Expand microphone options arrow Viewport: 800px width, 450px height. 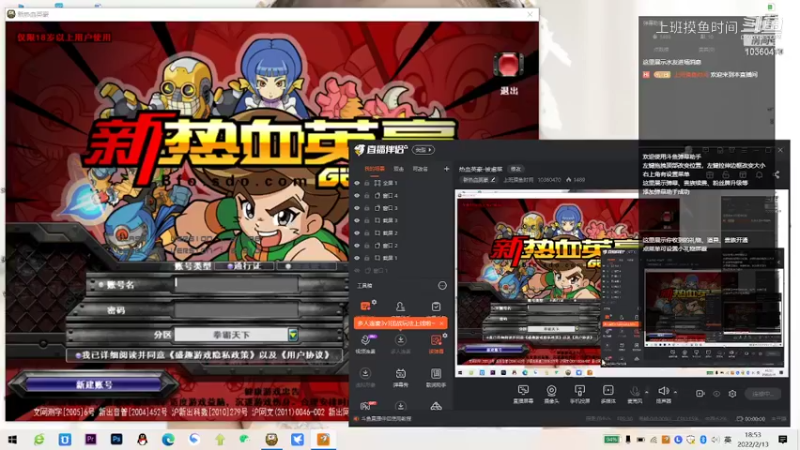646,392
